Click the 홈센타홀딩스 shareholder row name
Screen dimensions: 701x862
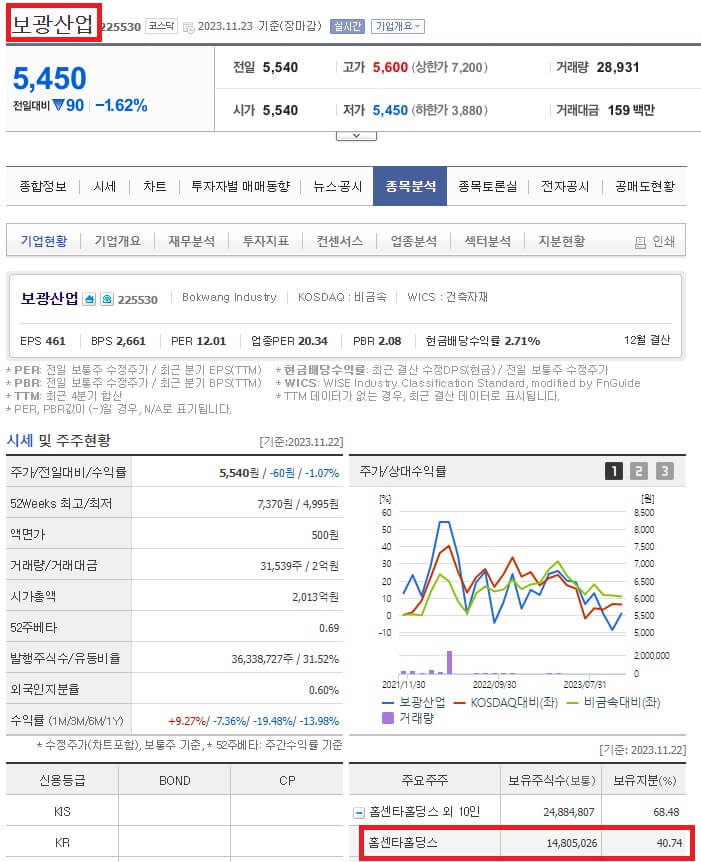402,843
